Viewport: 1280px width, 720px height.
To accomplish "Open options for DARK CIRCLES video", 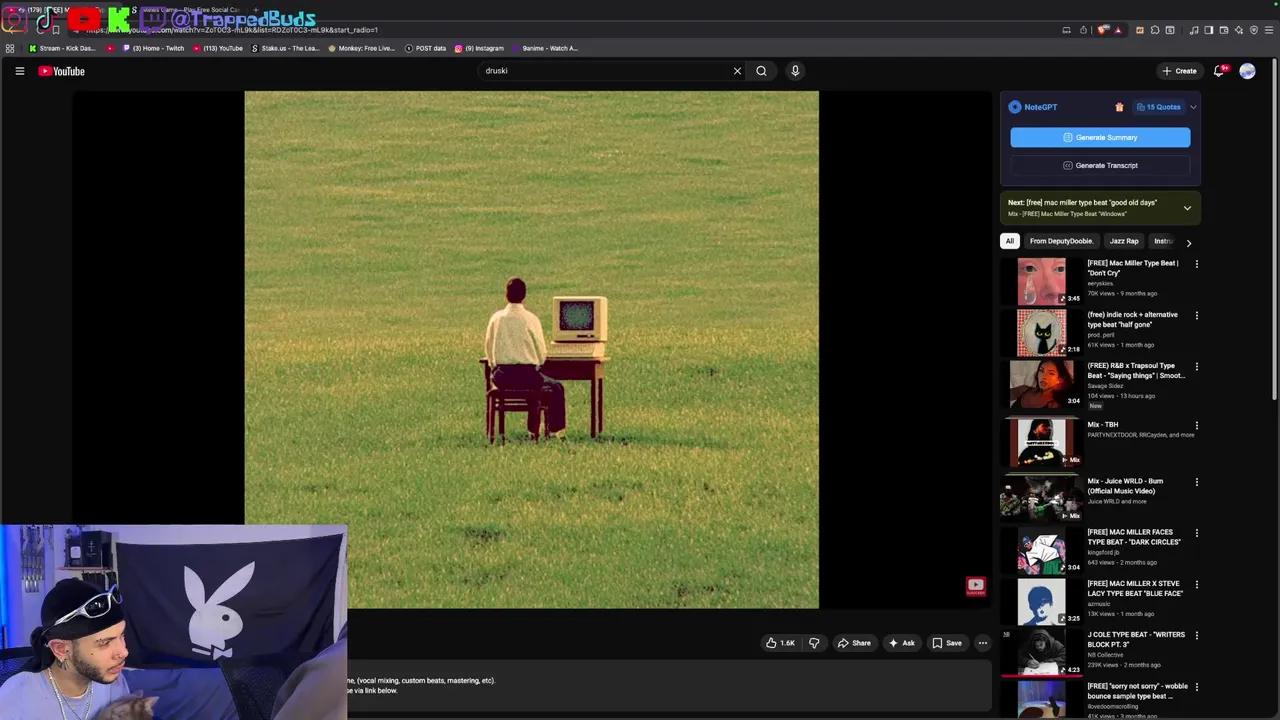I will pos(1196,534).
